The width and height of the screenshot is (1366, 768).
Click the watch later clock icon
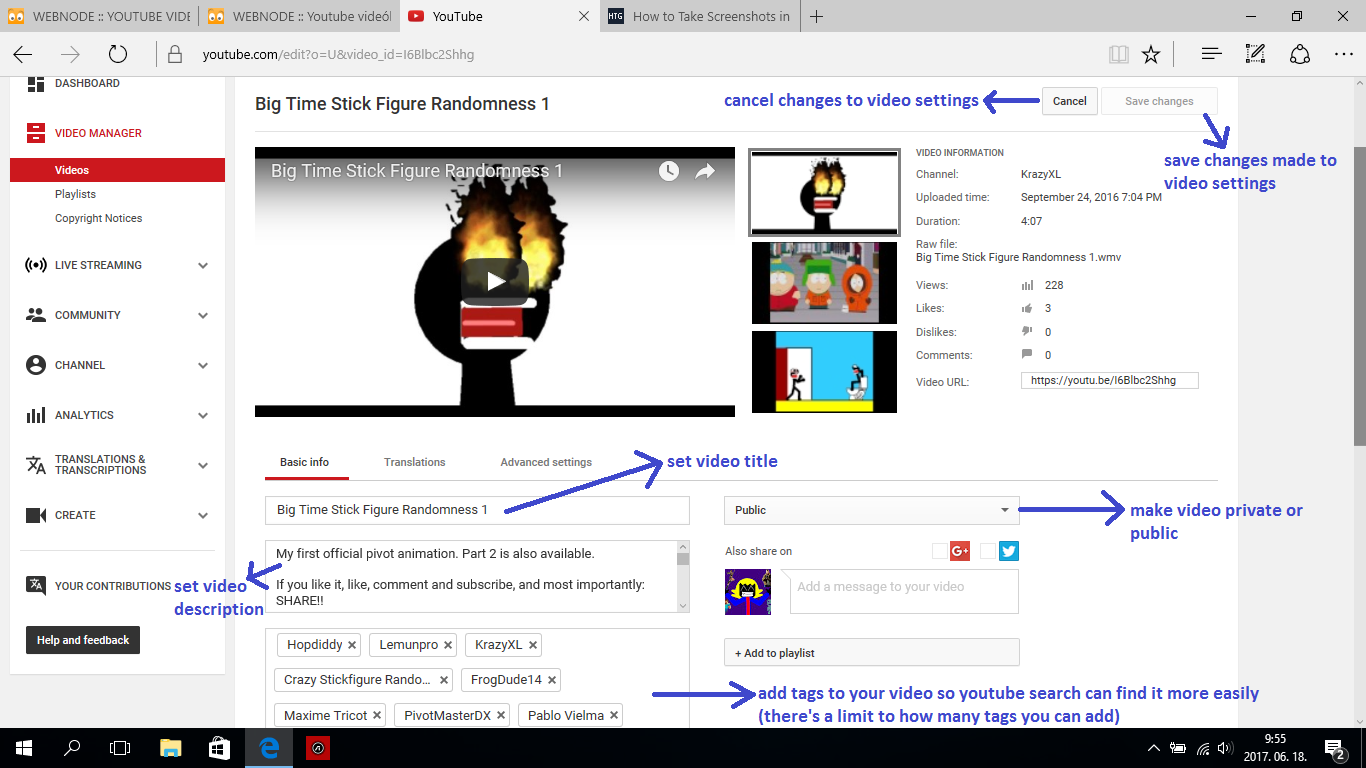click(668, 171)
